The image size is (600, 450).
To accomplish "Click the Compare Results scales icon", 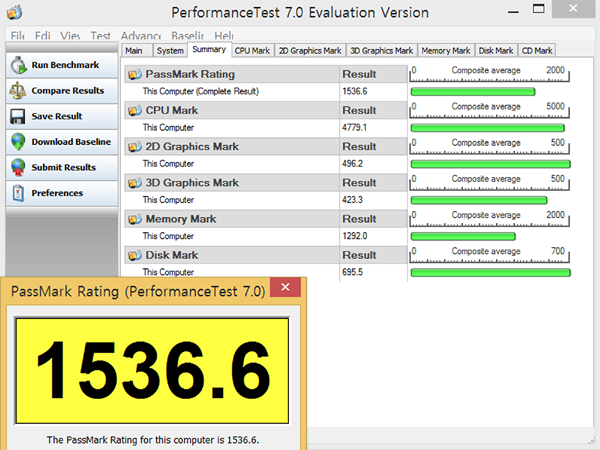I will pyautogui.click(x=18, y=91).
